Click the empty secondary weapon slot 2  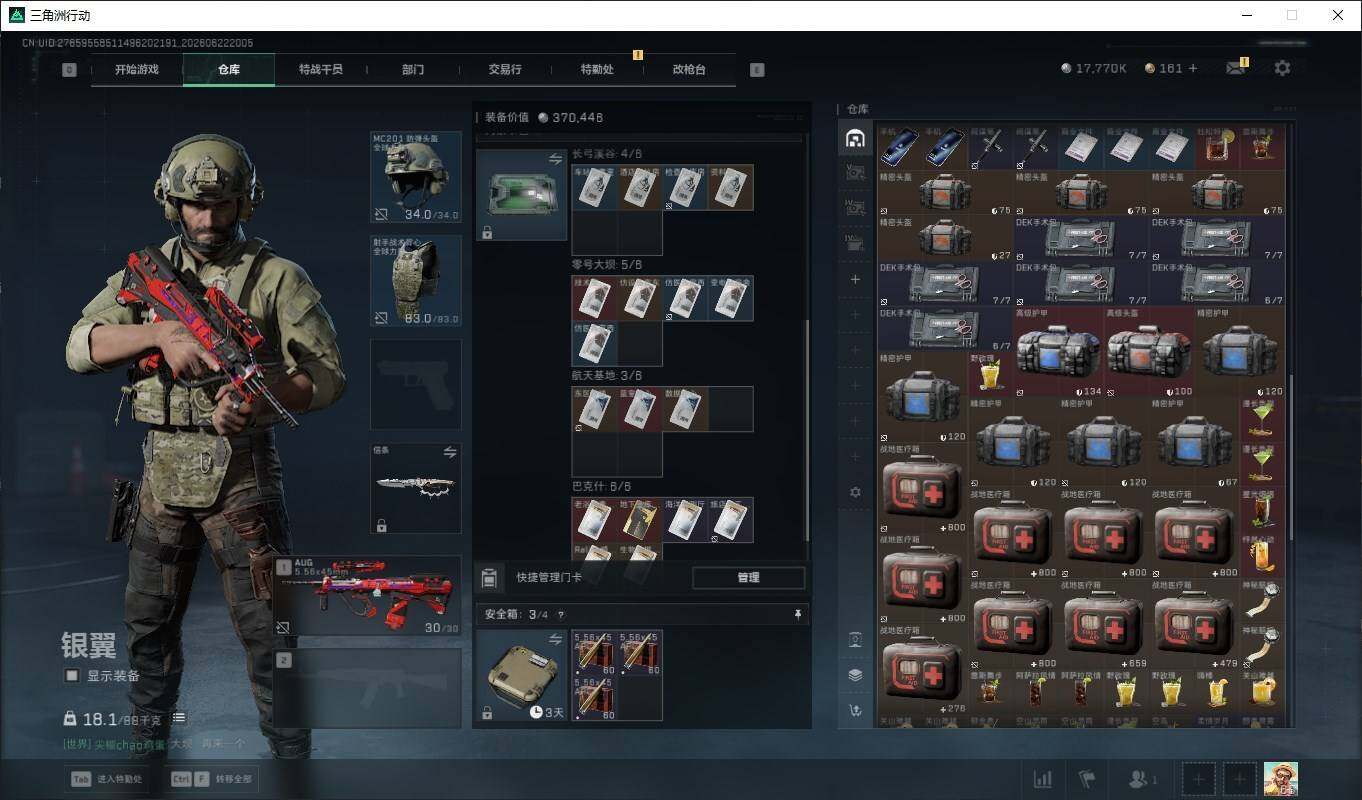pos(368,688)
